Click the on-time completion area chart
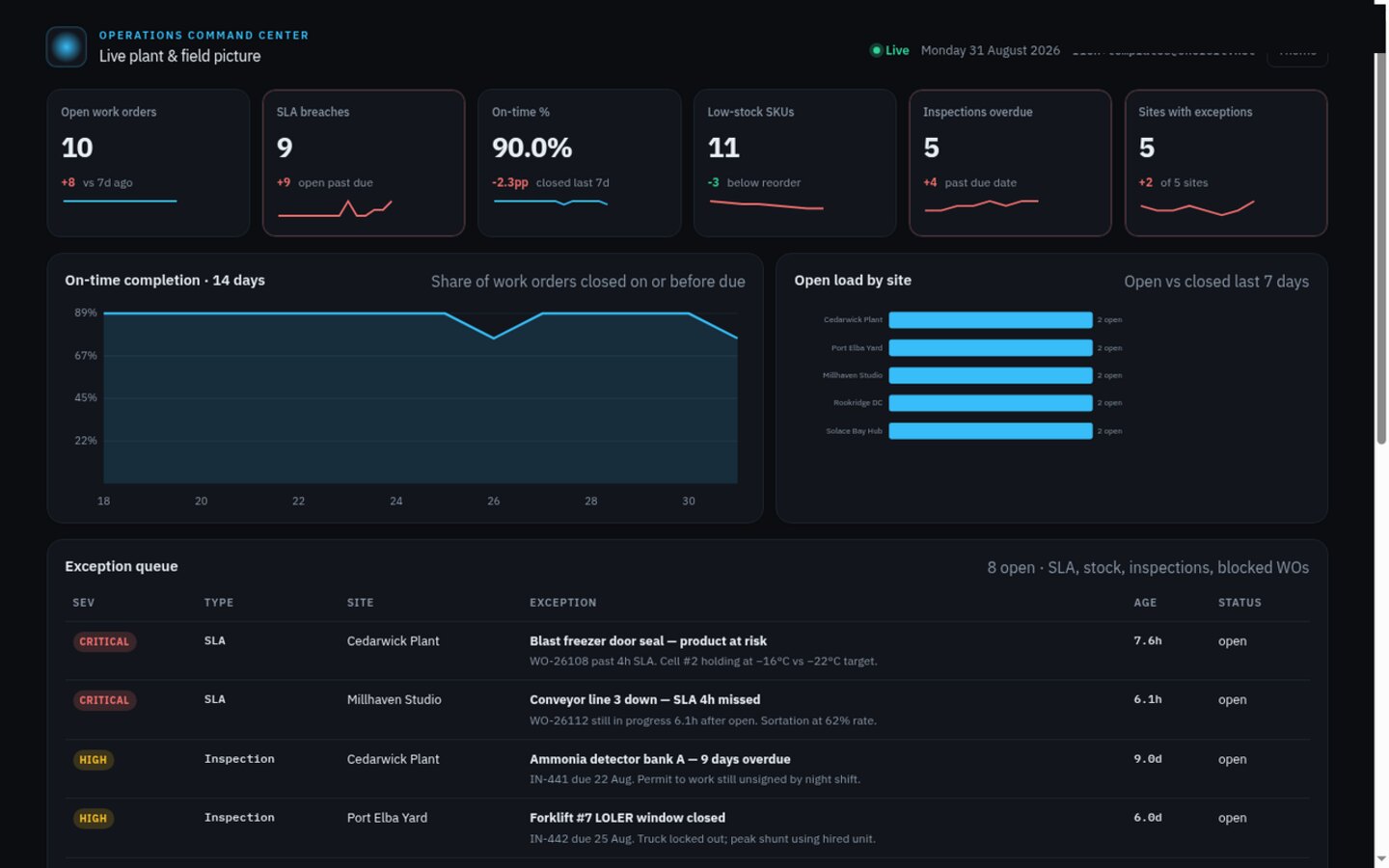The height and width of the screenshot is (868, 1389). point(421,397)
